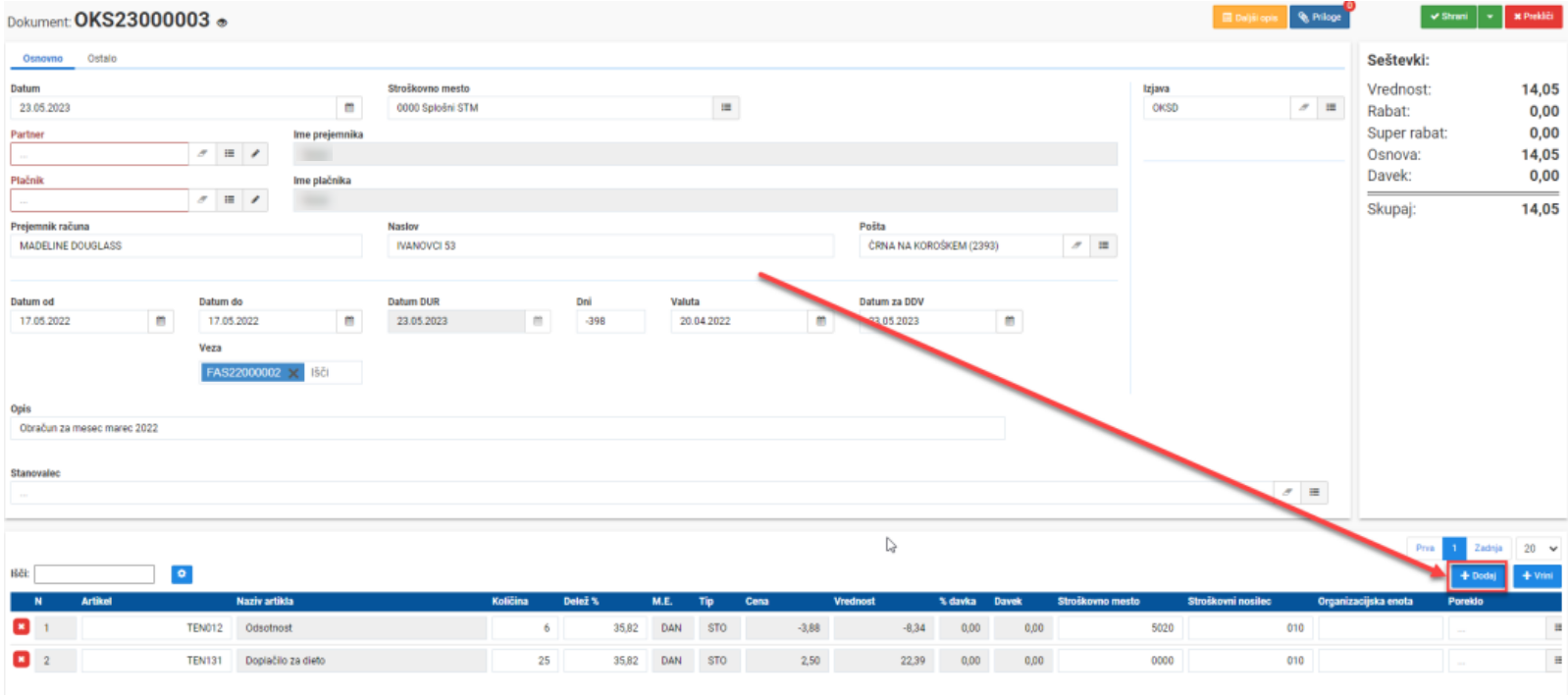Click the Daljši opis button
The width and height of the screenshot is (1568, 699).
click(1249, 18)
